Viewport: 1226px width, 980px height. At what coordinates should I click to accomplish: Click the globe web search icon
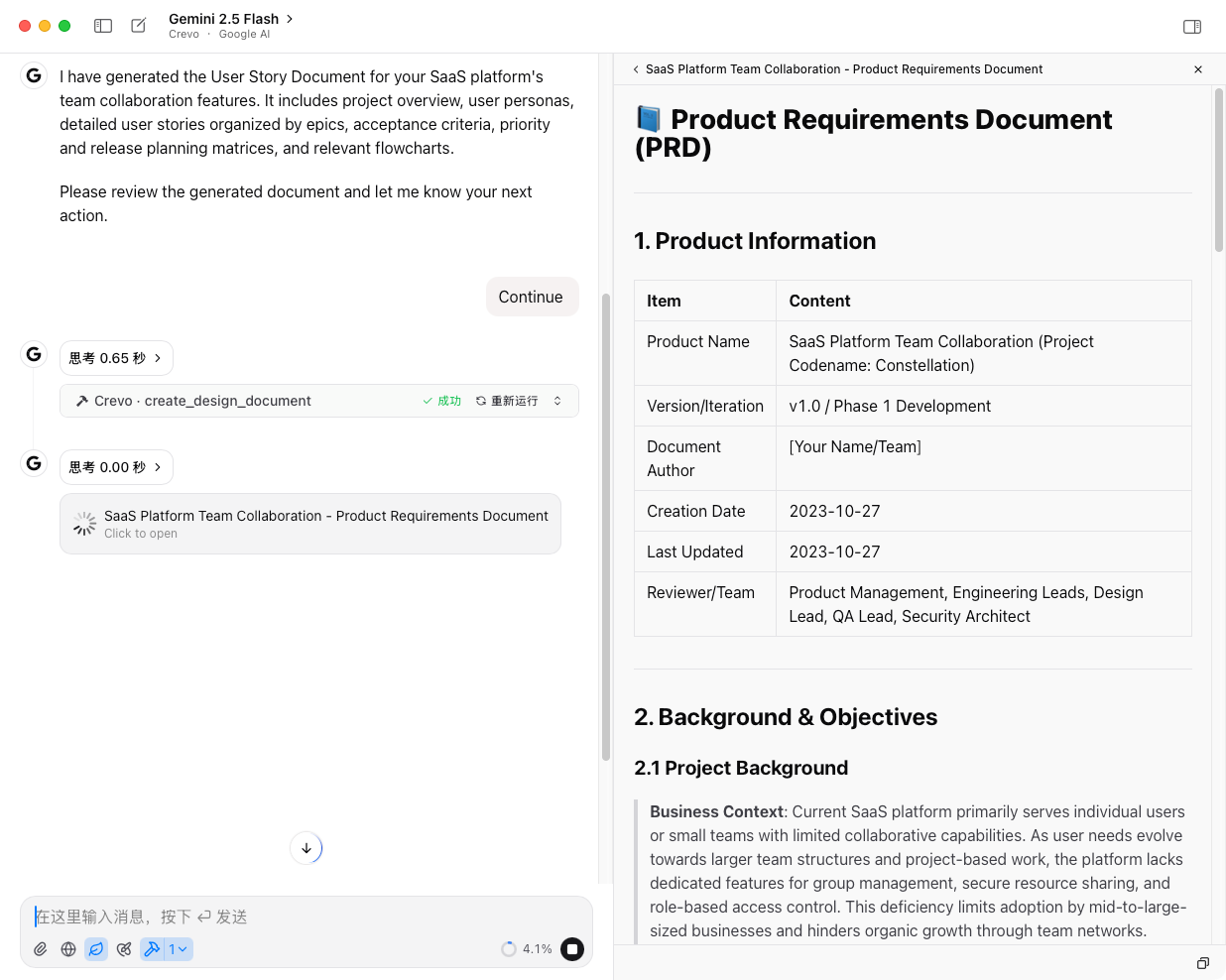coord(68,949)
